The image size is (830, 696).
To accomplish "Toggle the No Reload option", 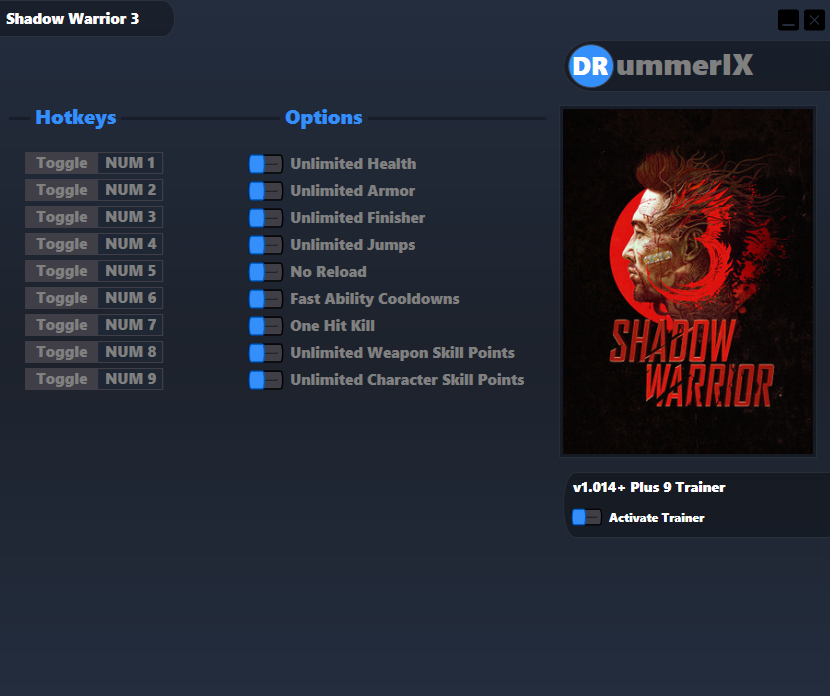I will (266, 272).
